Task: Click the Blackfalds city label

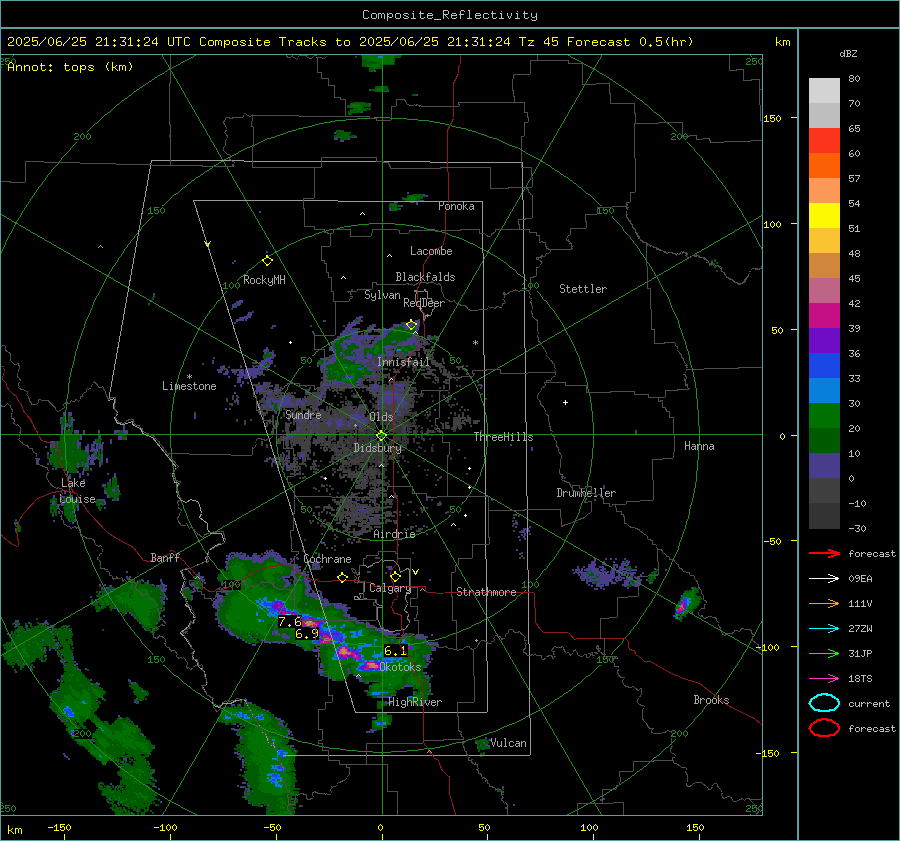Action: [425, 277]
